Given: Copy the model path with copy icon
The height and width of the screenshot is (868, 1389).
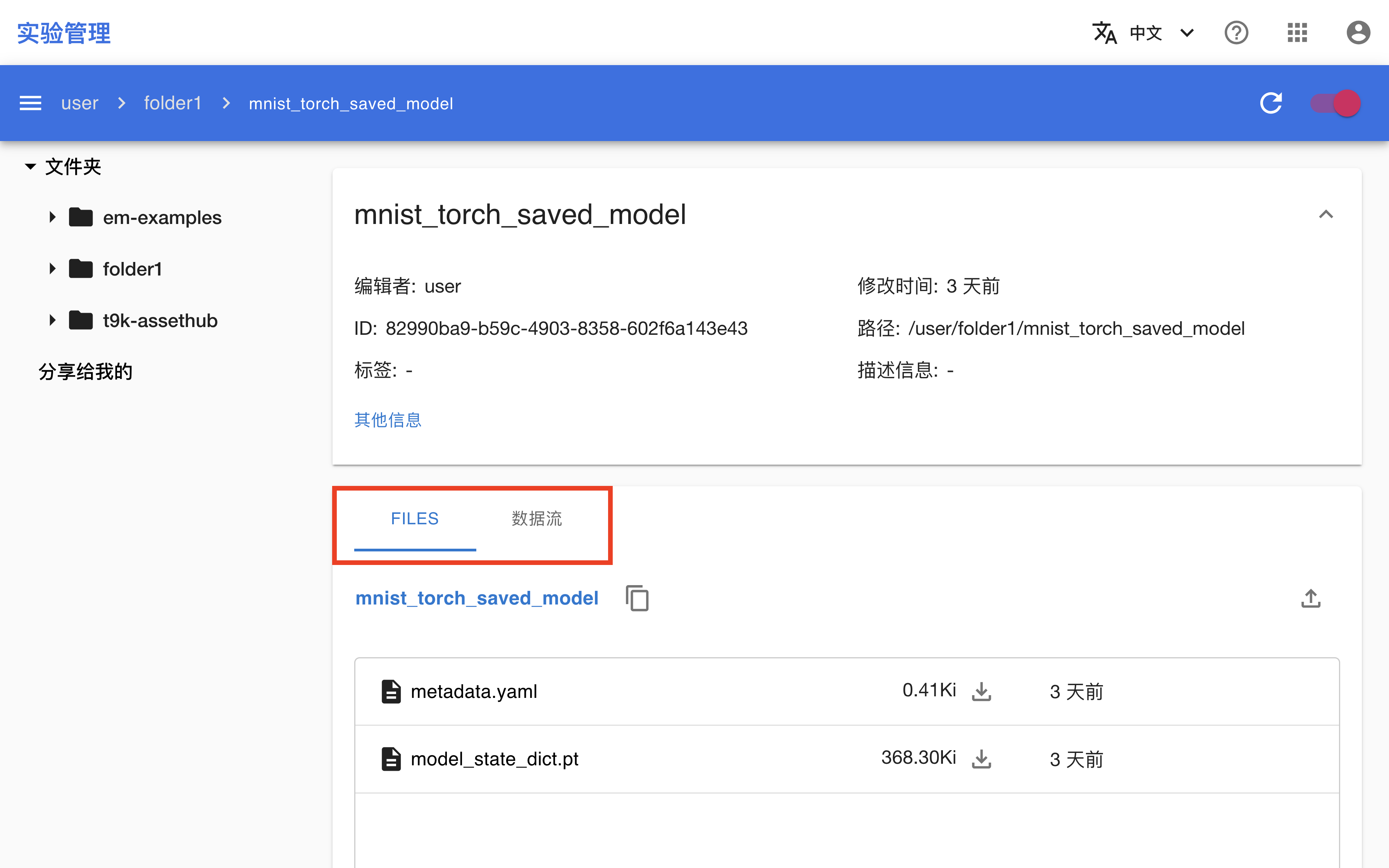Looking at the screenshot, I should coord(637,598).
